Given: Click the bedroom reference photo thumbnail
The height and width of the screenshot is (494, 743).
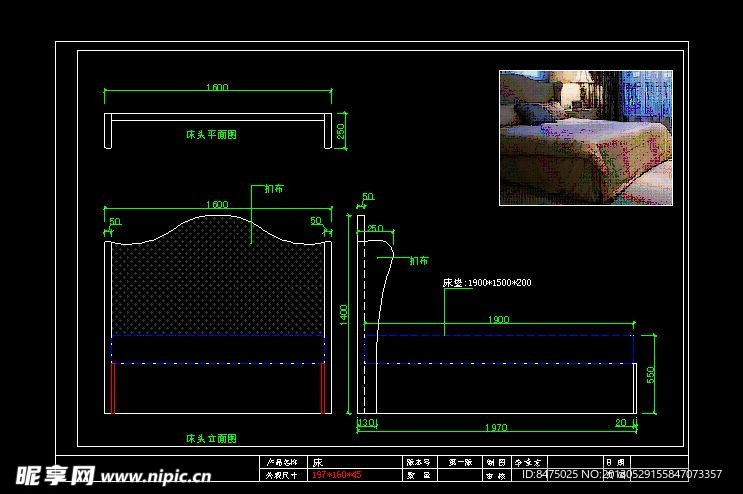Looking at the screenshot, I should click(586, 138).
